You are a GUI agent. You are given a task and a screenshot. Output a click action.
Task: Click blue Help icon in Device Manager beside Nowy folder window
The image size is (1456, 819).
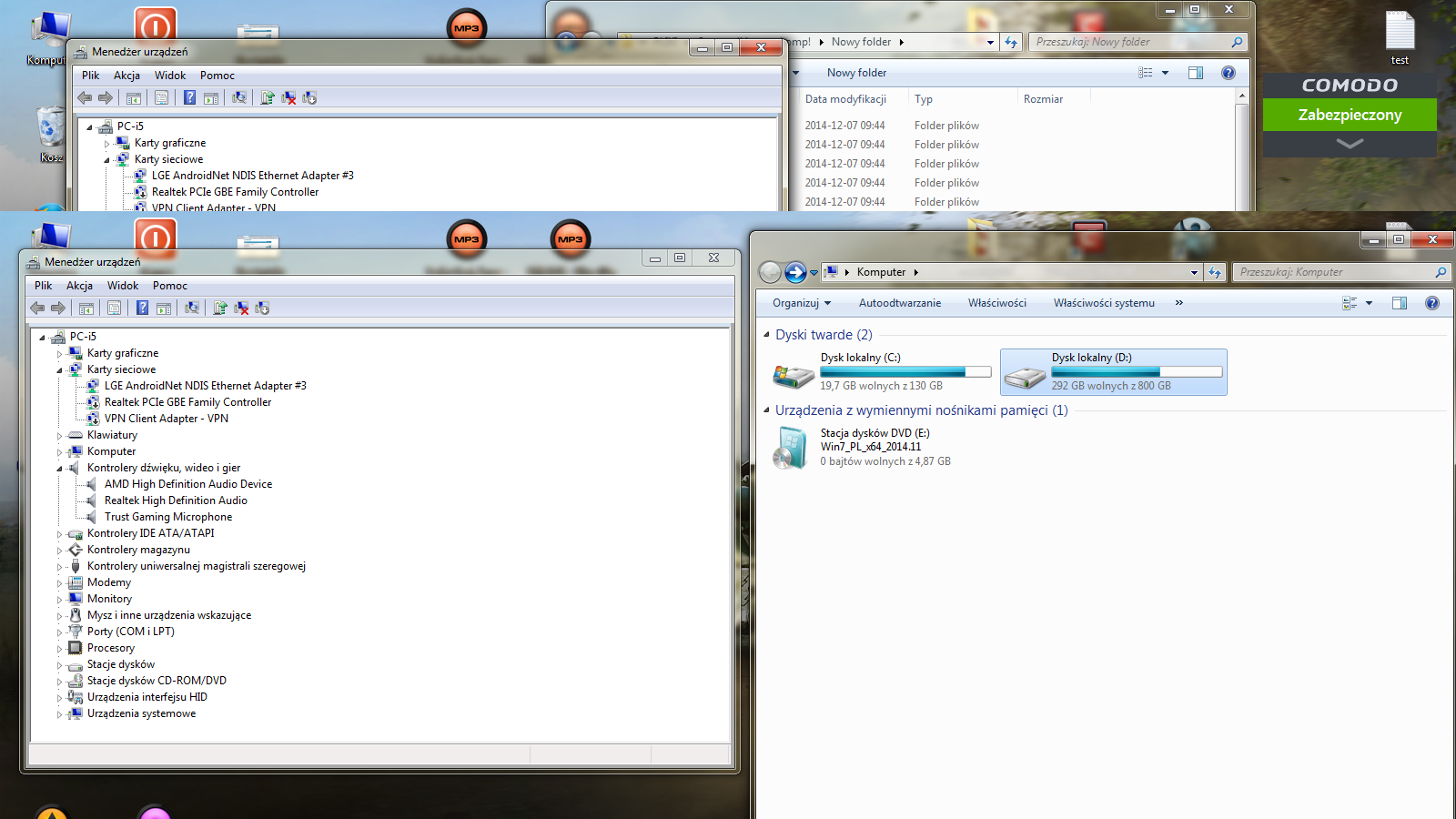click(x=189, y=98)
